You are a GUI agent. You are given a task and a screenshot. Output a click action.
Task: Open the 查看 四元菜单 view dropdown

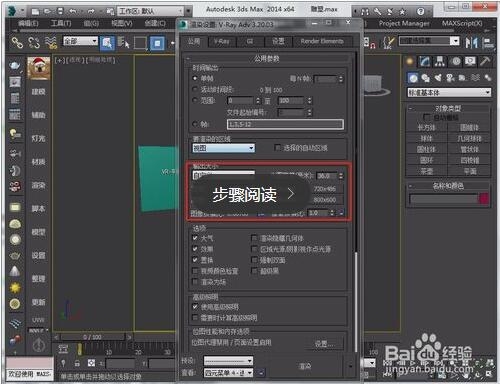(228, 373)
